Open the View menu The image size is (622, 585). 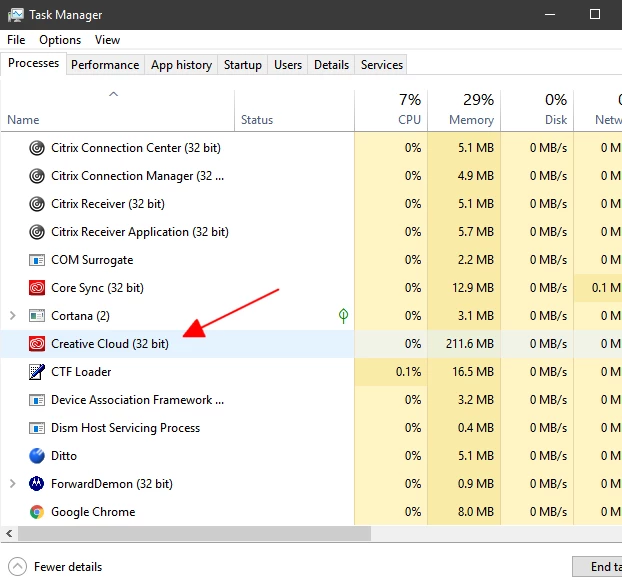coord(107,40)
